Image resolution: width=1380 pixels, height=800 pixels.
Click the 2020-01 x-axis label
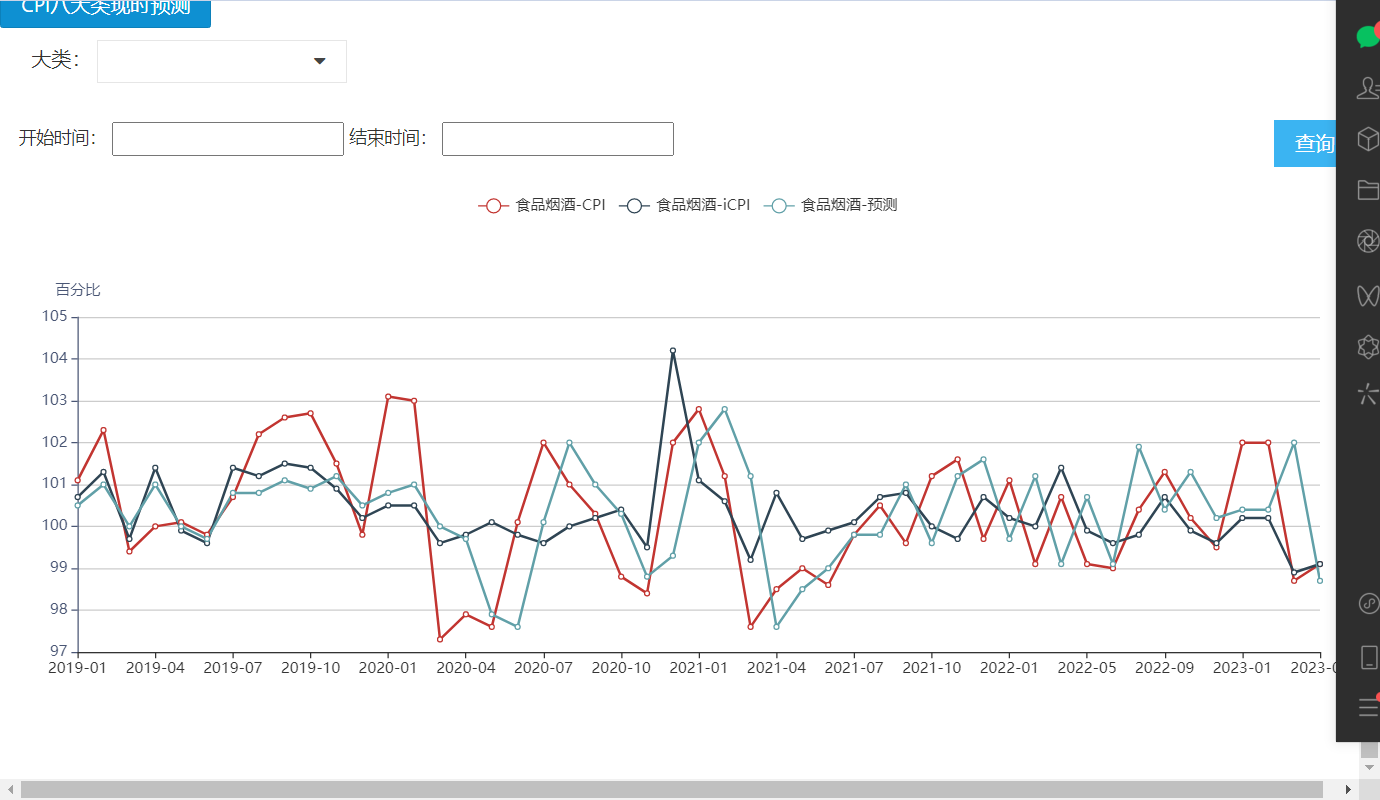388,667
